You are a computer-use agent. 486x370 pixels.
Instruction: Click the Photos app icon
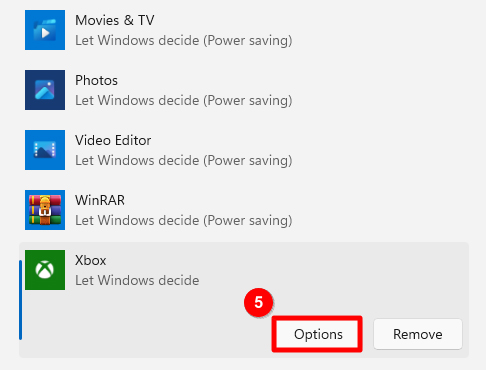click(x=45, y=90)
